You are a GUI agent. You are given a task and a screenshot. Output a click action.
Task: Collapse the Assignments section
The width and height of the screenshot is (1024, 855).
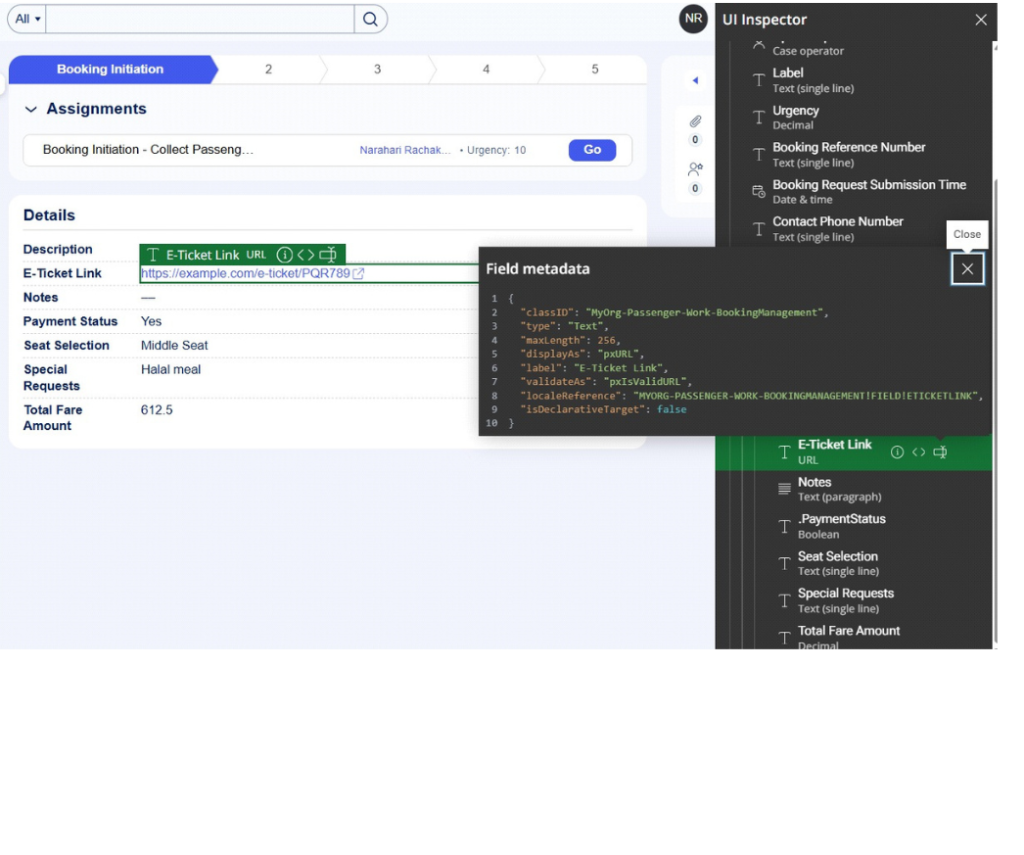point(31,109)
